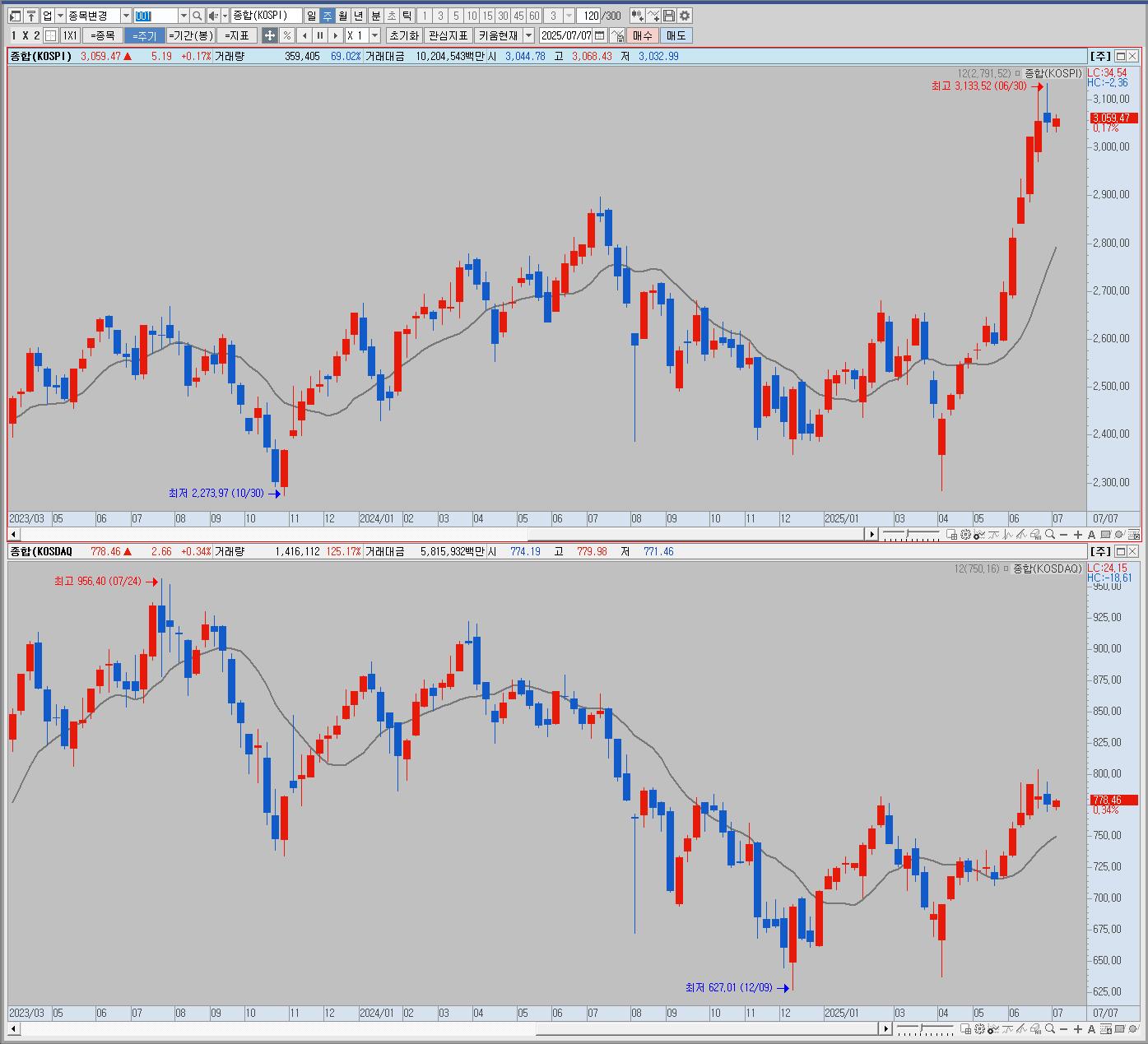This screenshot has width=1148, height=1044.
Task: Click the 초기화 reset button
Action: pyautogui.click(x=404, y=35)
